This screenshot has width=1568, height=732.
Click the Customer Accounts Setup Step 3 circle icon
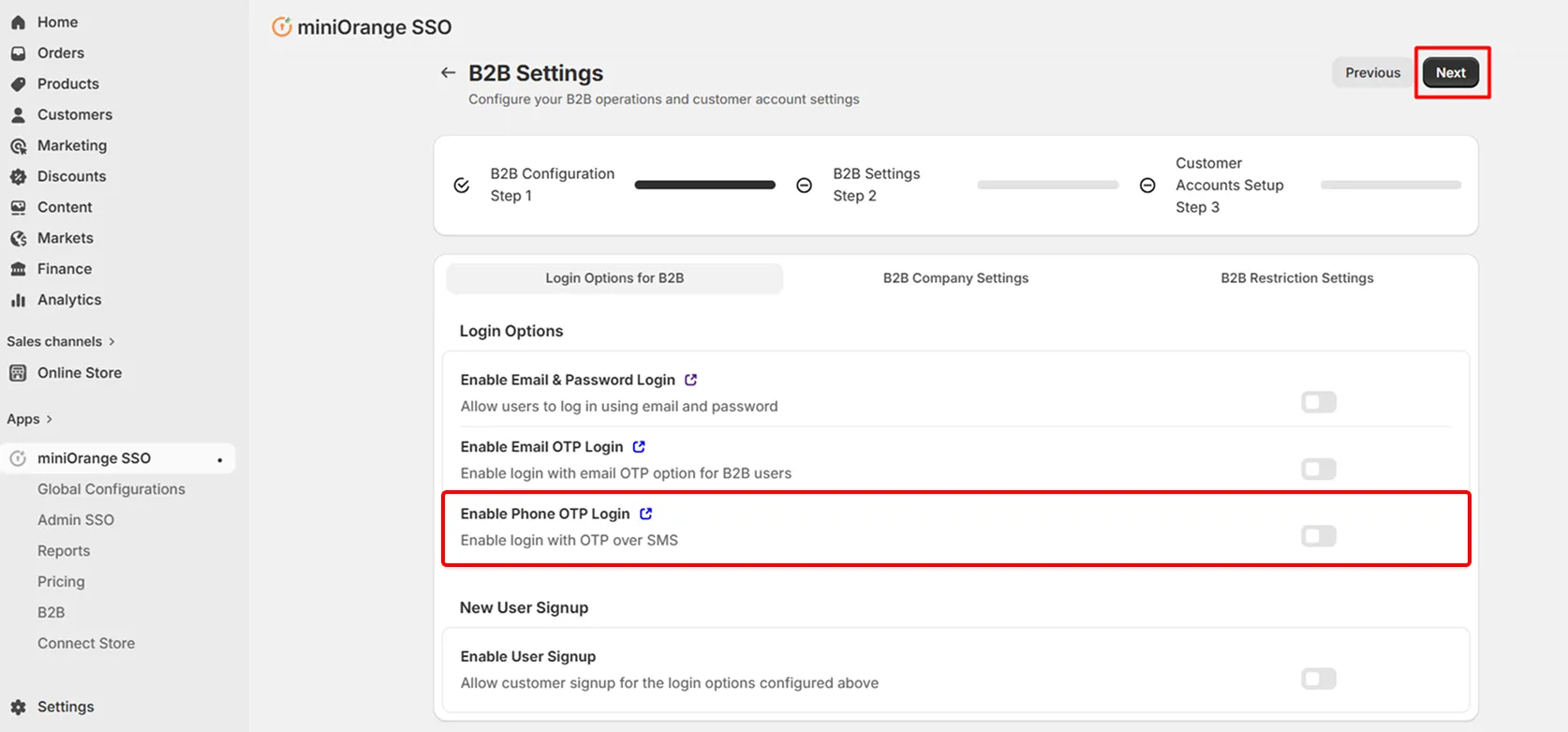click(1147, 186)
